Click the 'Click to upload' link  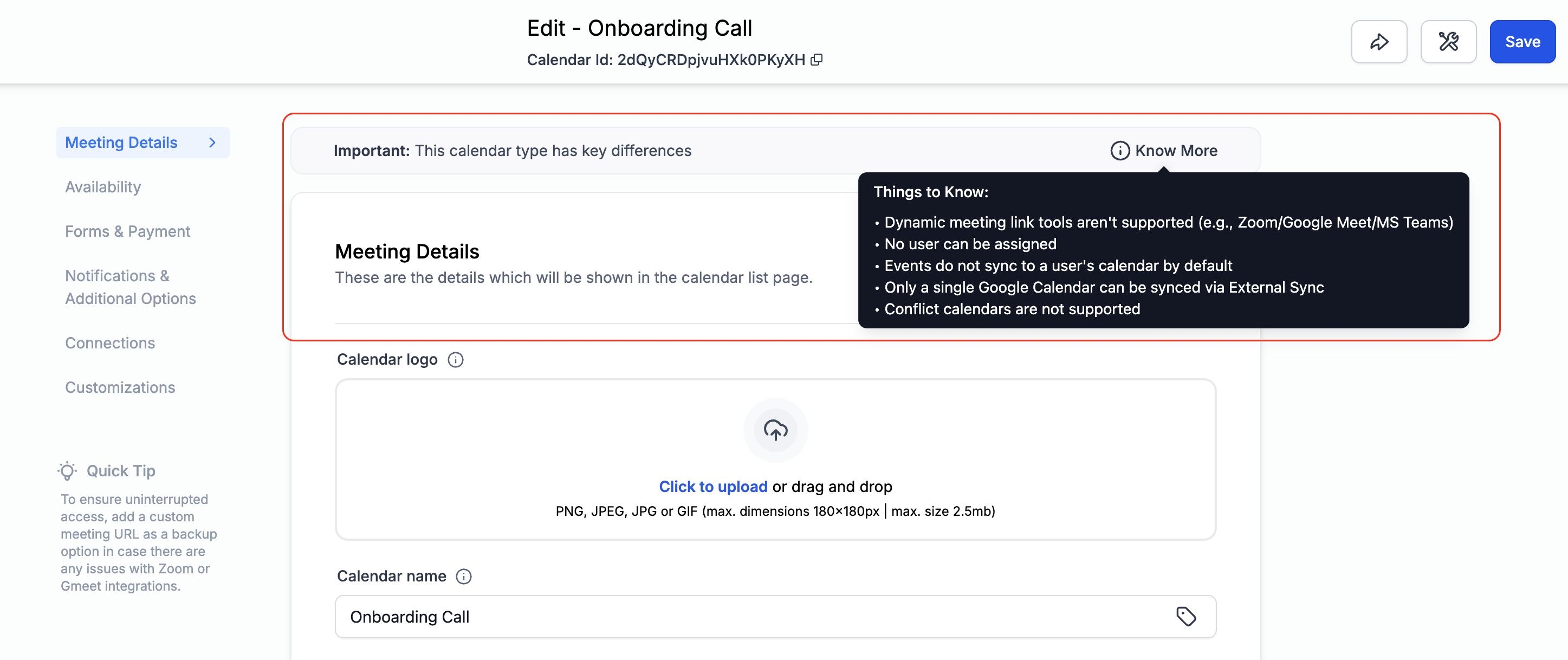713,487
